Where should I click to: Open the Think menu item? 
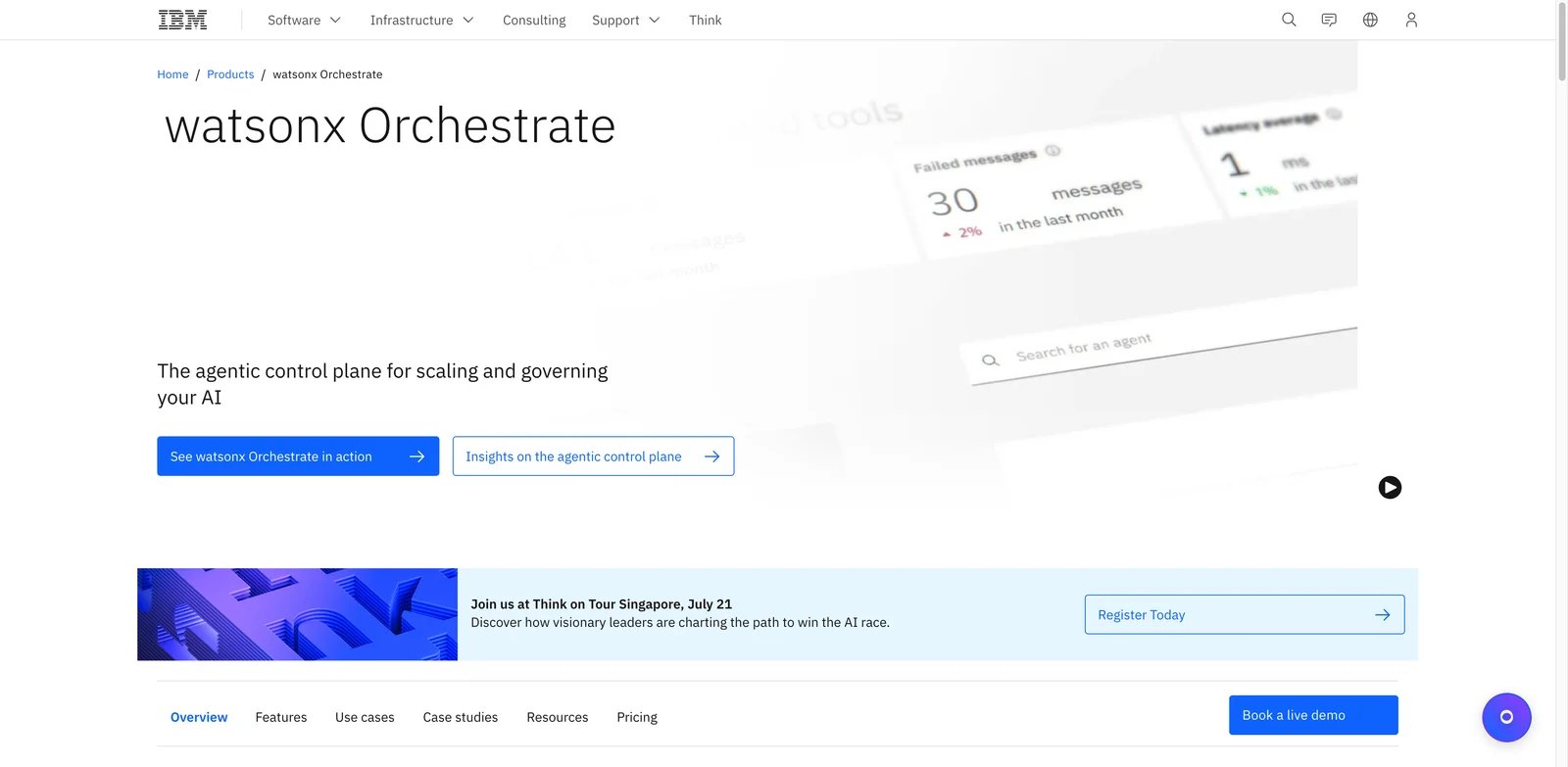[x=705, y=20]
